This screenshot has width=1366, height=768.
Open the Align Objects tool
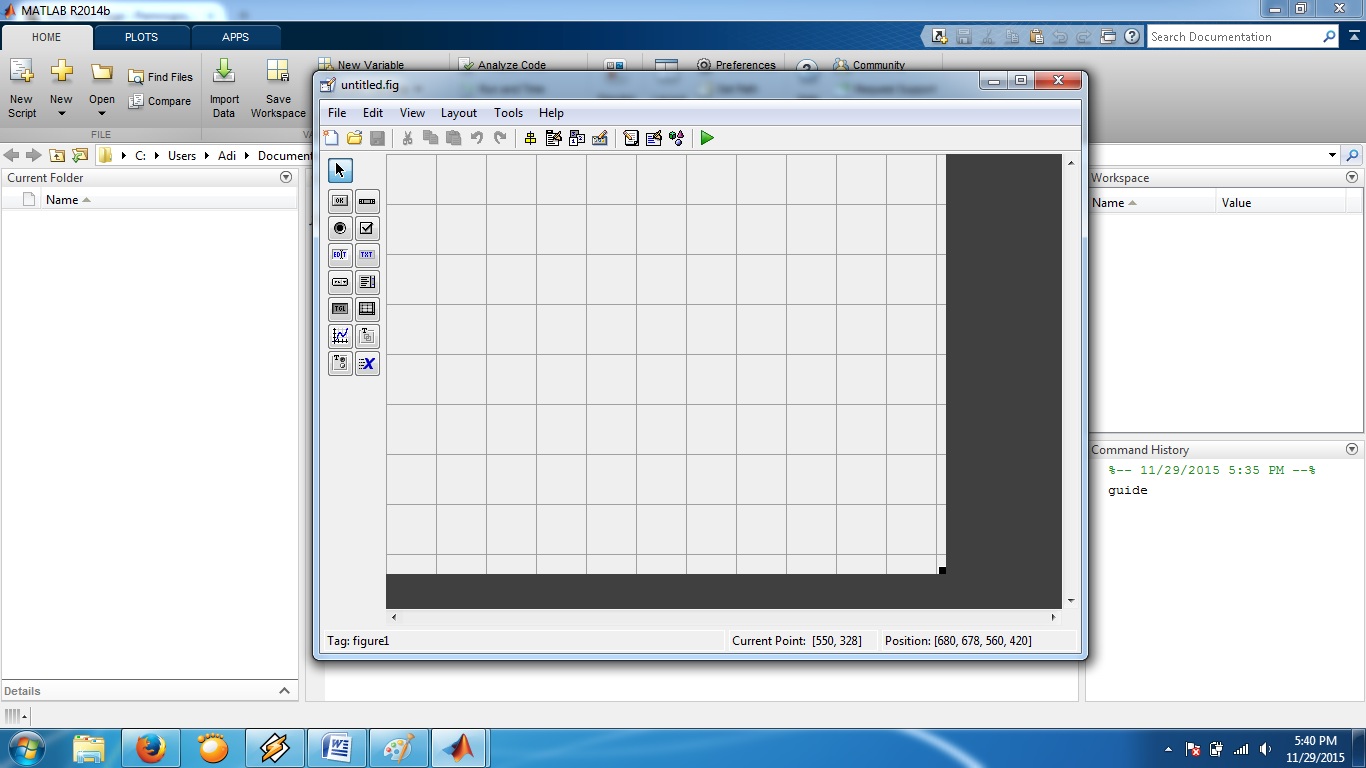(x=530, y=138)
